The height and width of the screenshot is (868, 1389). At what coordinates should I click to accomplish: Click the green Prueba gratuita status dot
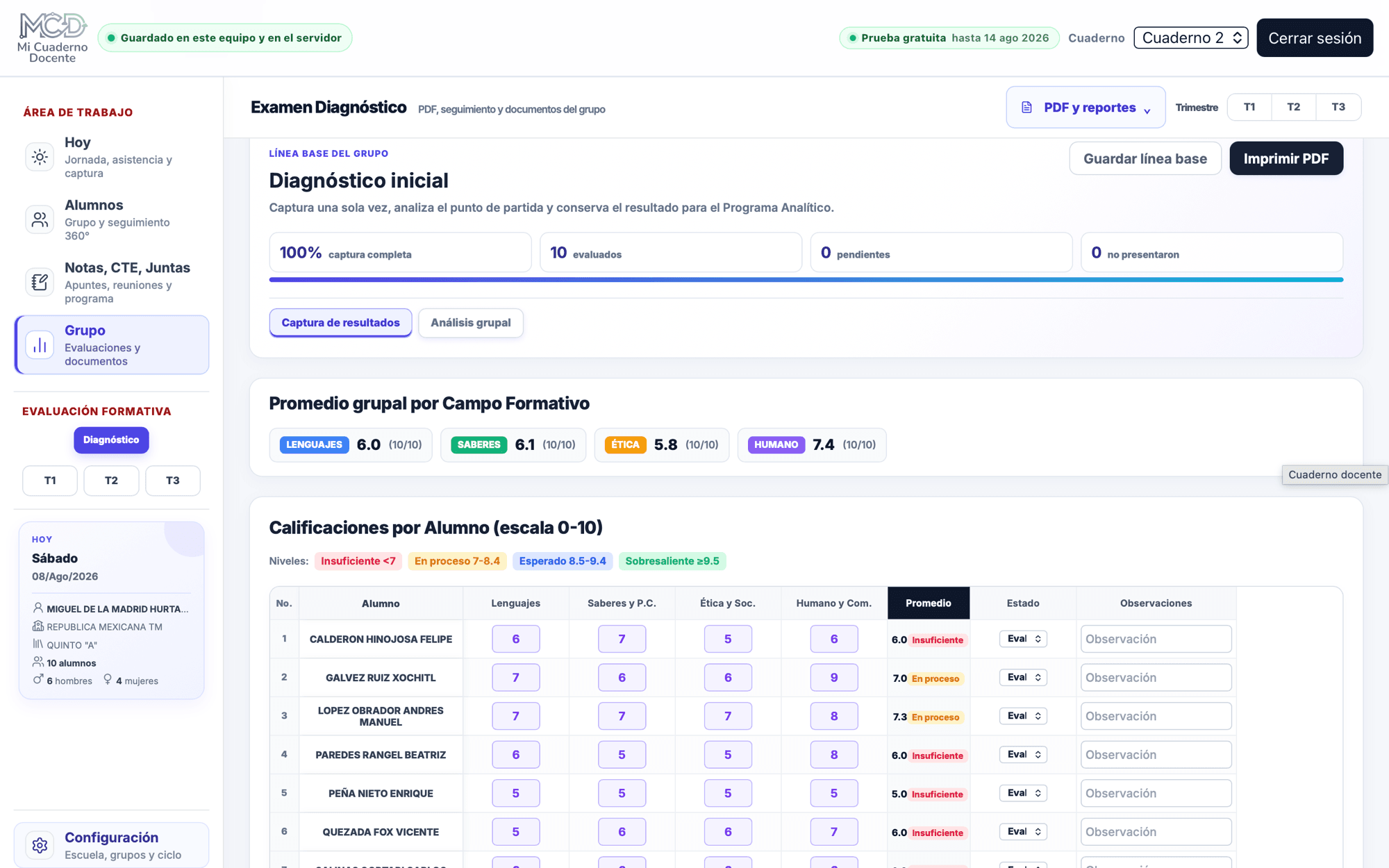point(853,38)
